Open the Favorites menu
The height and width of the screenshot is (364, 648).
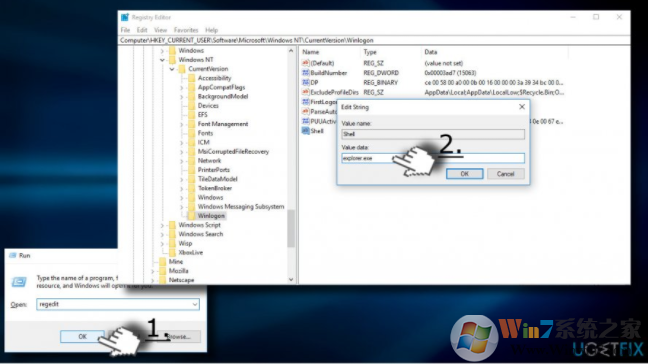(186, 30)
